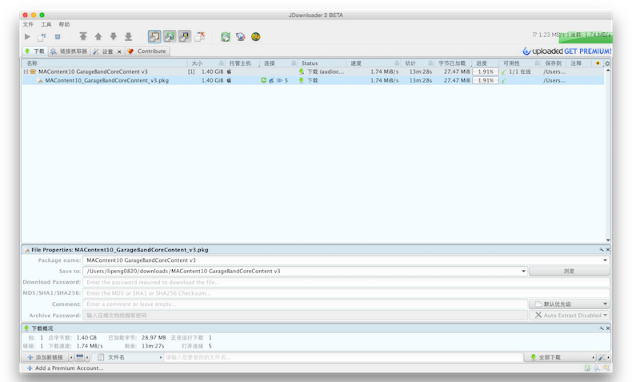Image resolution: width=632 pixels, height=382 pixels.
Task: Click the 1.91% progress bar of the pkg file row
Action: pyautogui.click(x=486, y=81)
